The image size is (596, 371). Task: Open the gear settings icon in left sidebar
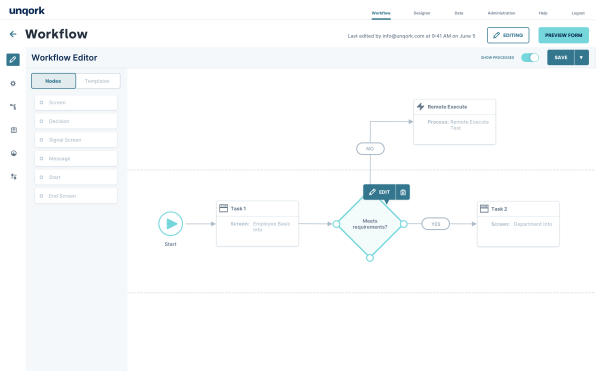[x=13, y=83]
